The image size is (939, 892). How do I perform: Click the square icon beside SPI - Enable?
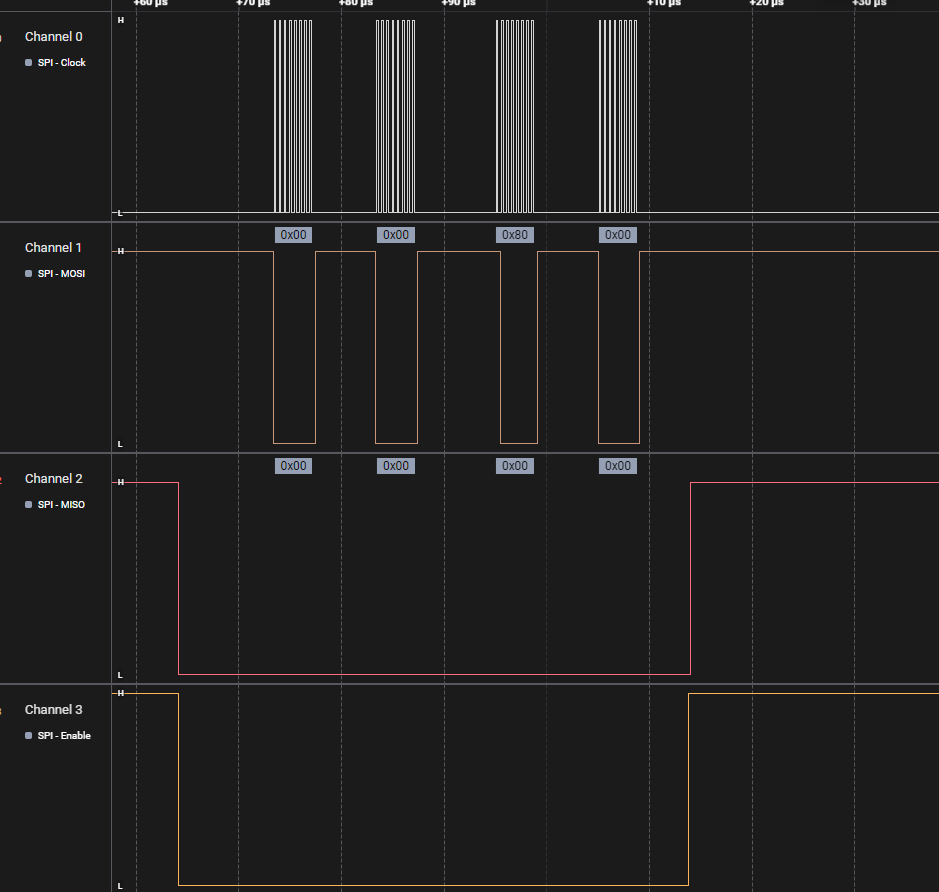tap(28, 736)
